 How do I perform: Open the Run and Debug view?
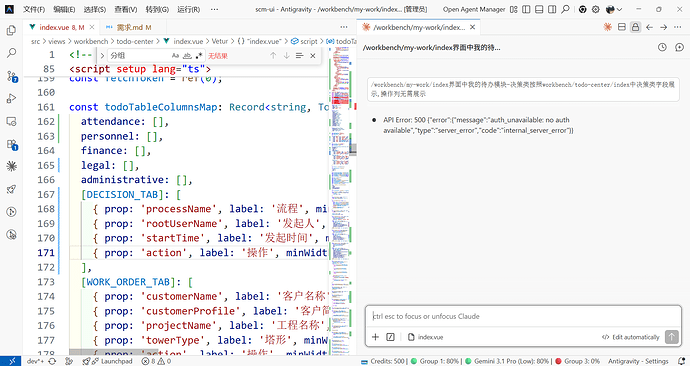pyautogui.click(x=11, y=99)
